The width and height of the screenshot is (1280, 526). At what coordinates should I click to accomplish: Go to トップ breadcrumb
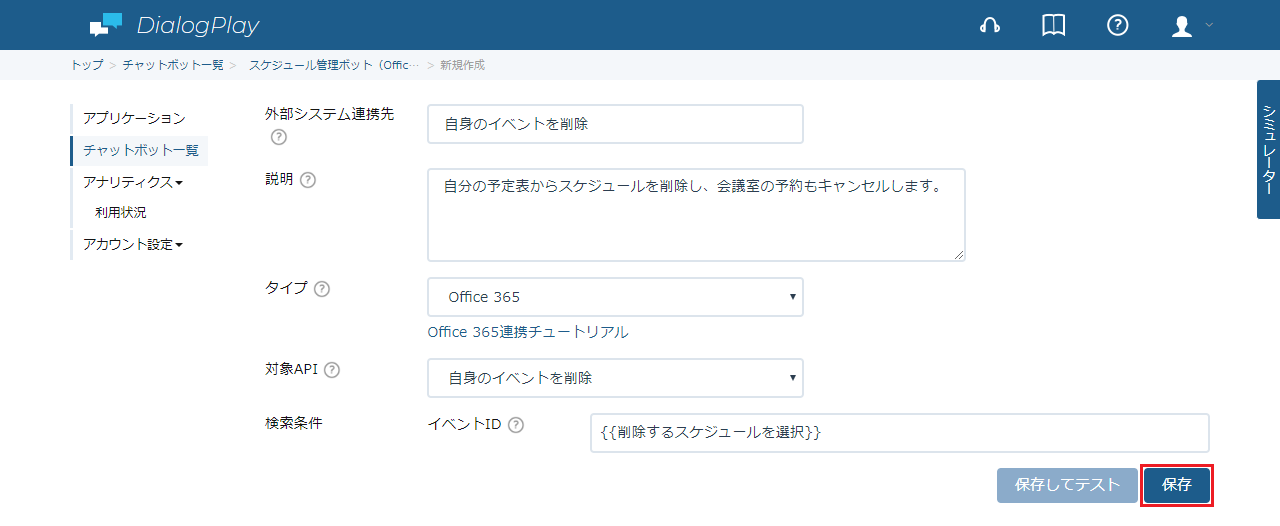click(x=86, y=65)
